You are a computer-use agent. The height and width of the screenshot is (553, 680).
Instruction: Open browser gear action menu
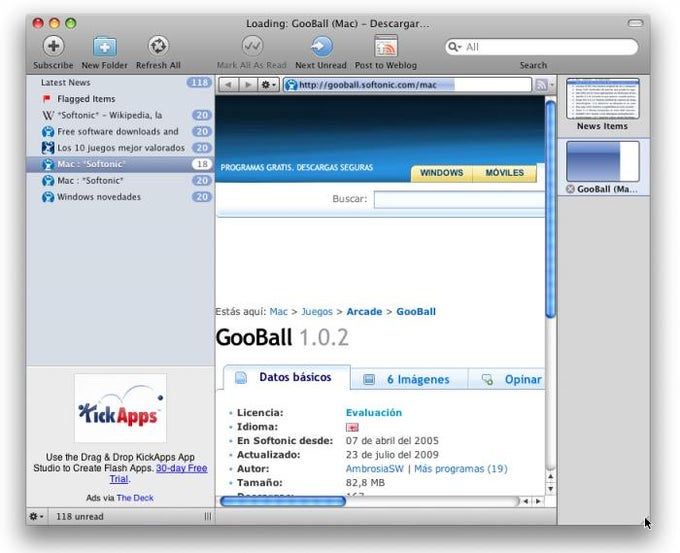click(x=268, y=85)
